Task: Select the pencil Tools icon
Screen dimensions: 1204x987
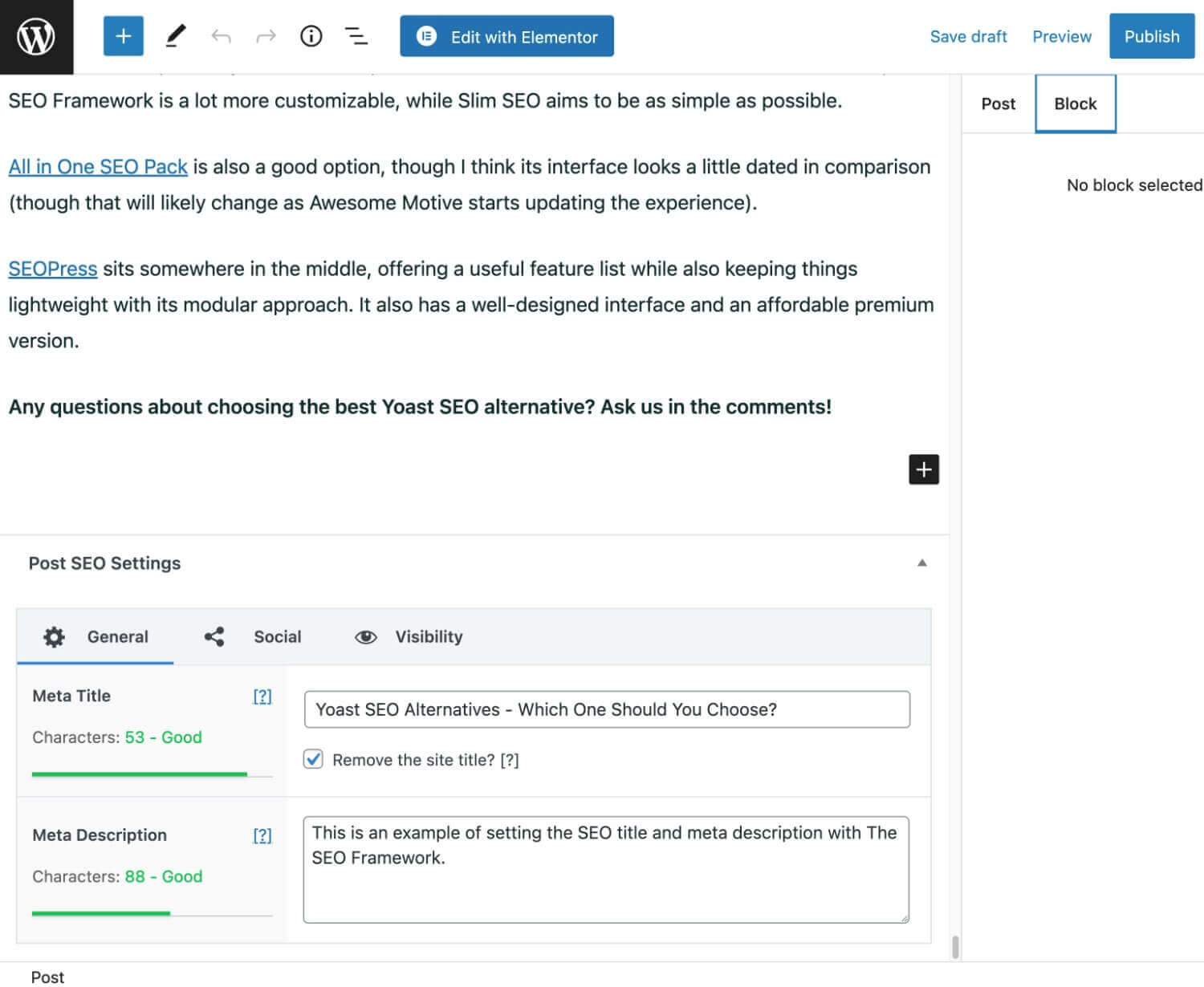Action: tap(175, 36)
